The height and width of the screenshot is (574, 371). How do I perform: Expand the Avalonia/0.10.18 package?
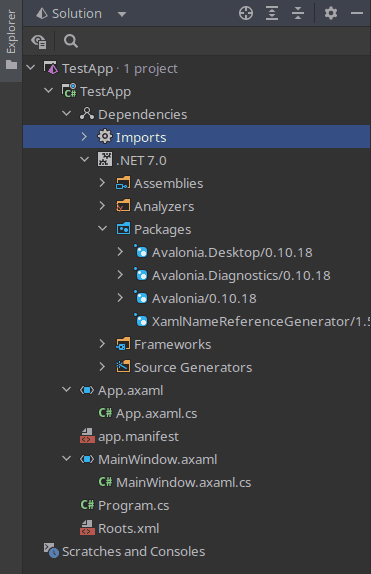point(120,298)
